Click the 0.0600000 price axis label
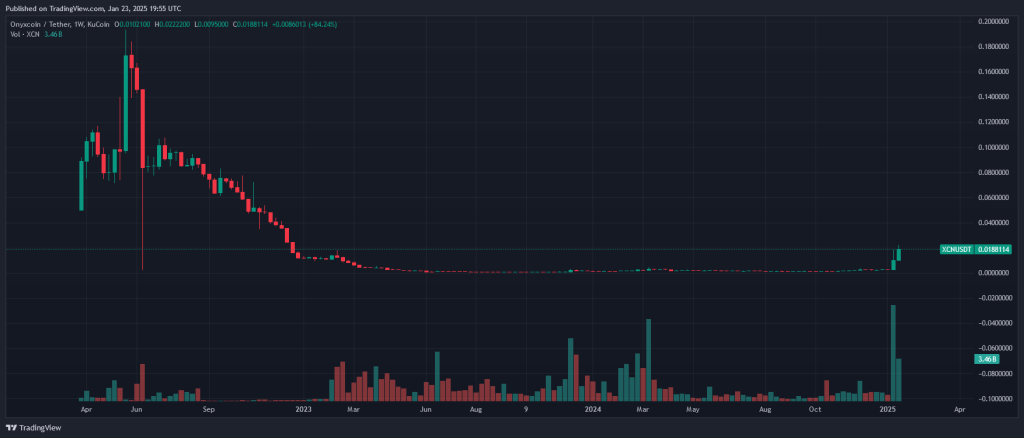This screenshot has width=1024, height=438. coord(993,198)
